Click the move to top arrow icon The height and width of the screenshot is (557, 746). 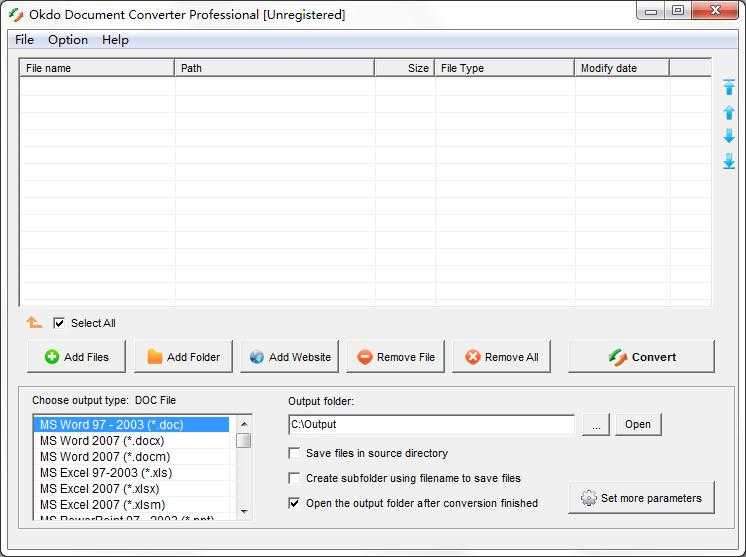coord(729,88)
